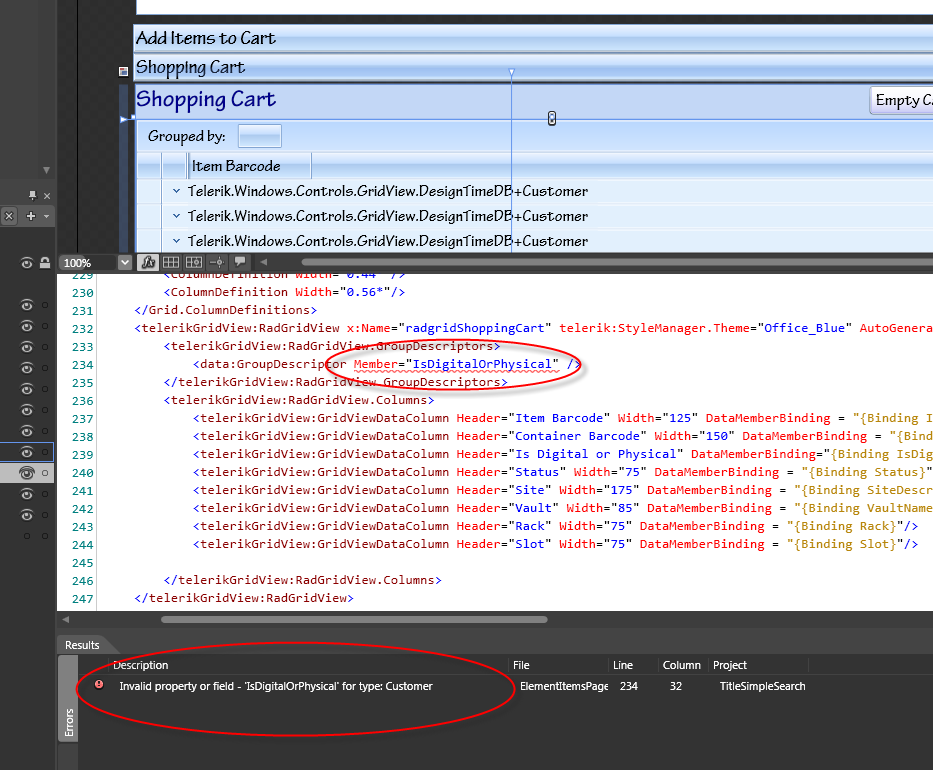Viewport: 933px width, 770px height.
Task: Toggle visibility eye in the blue-outlined row
Action: [27, 452]
